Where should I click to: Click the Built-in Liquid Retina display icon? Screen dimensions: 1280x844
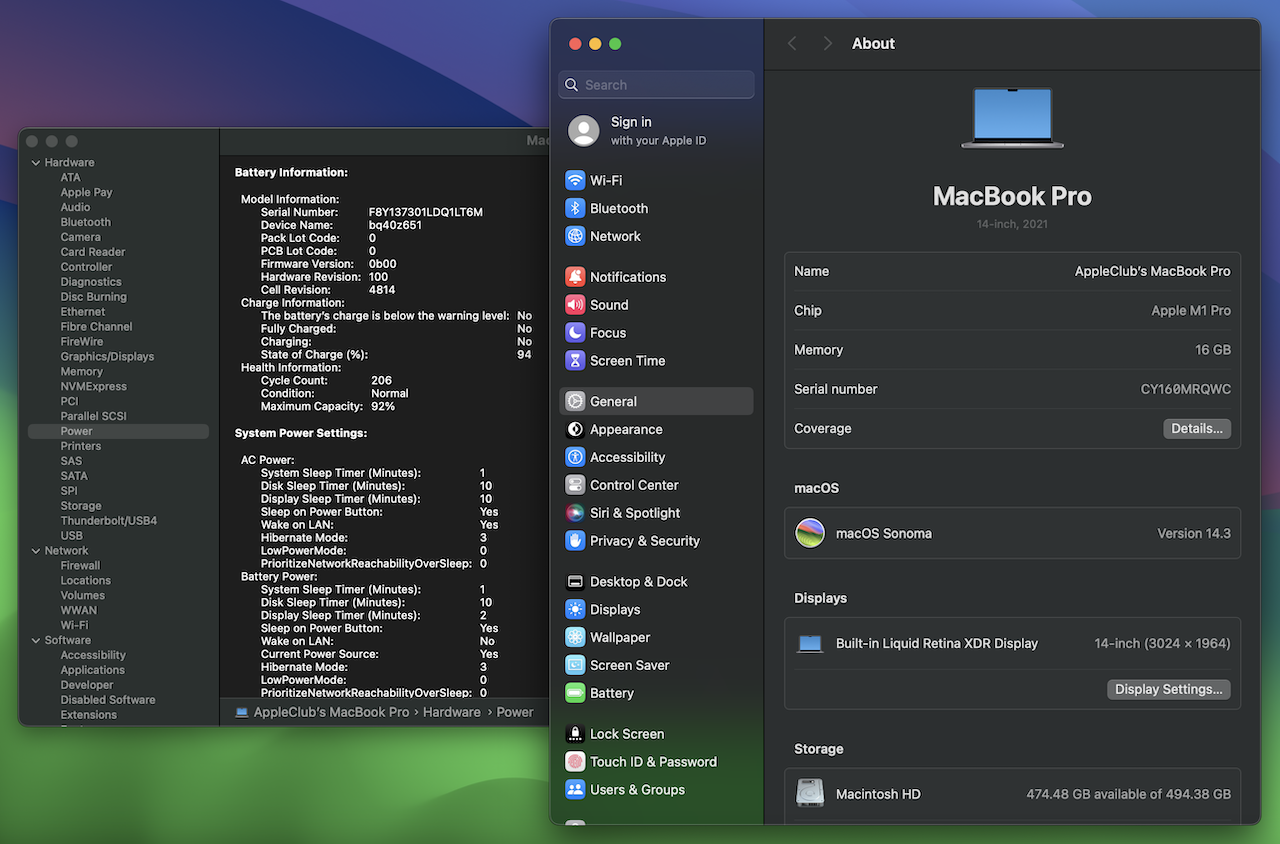point(810,644)
